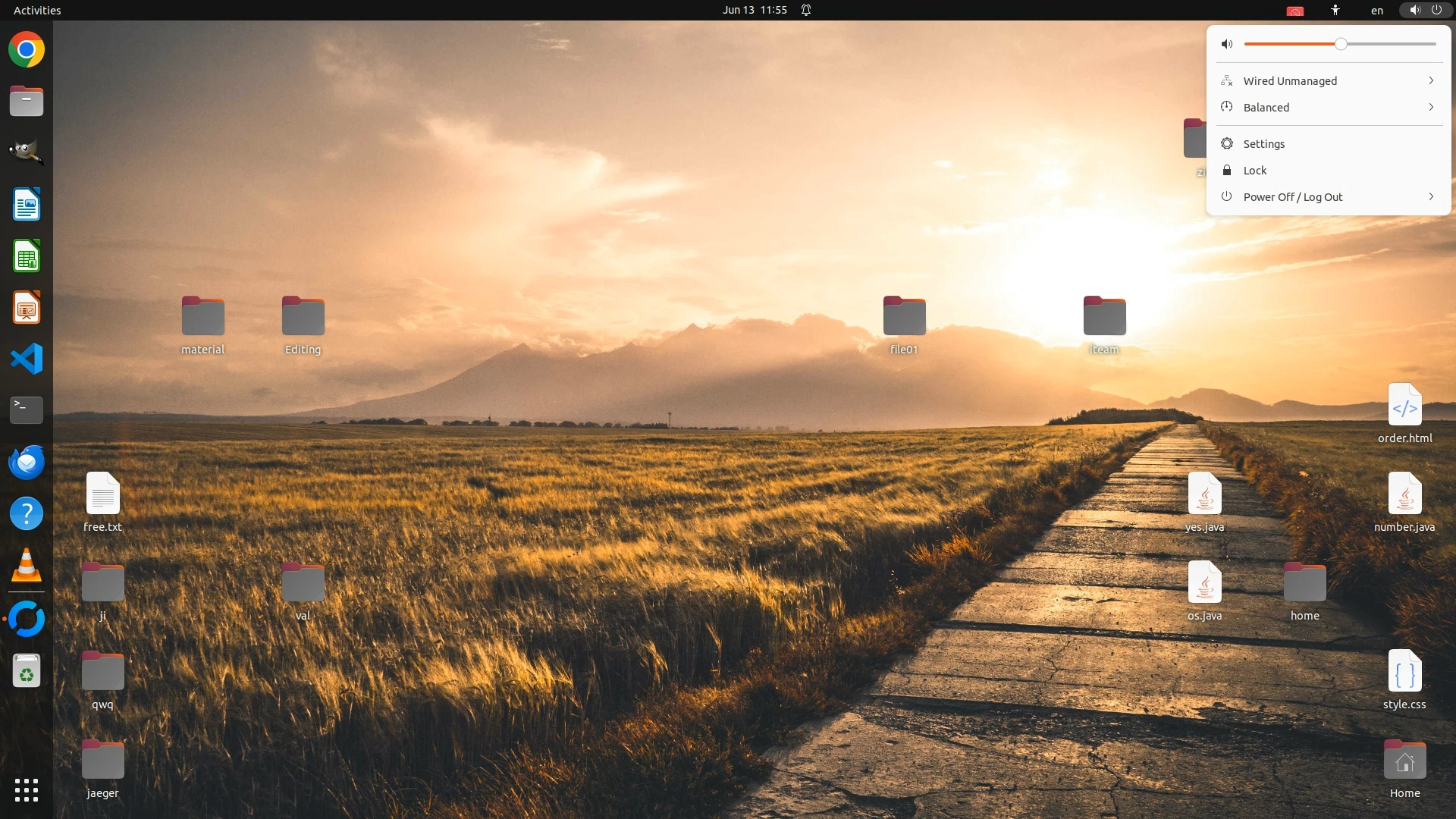Launch GIMP from the dock
The width and height of the screenshot is (1456, 819).
pos(27,152)
